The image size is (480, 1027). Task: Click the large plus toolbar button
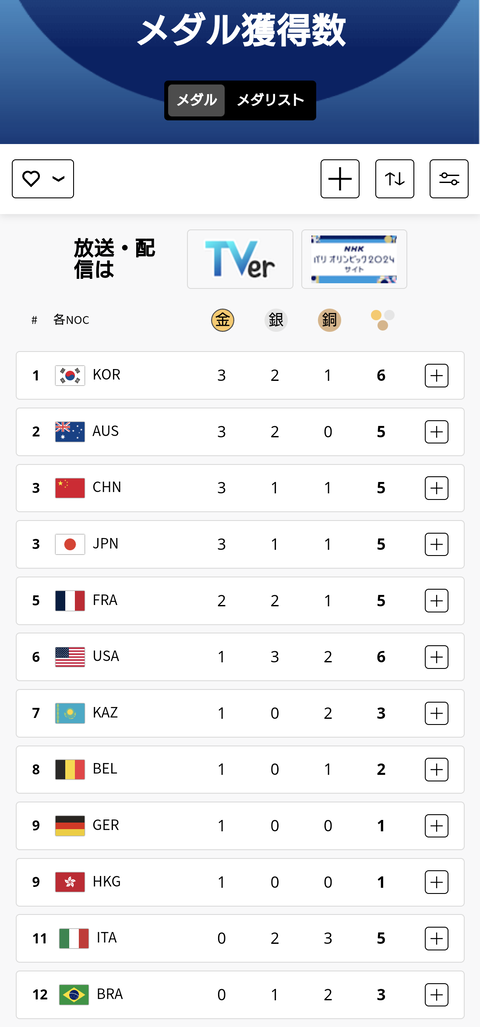click(340, 179)
